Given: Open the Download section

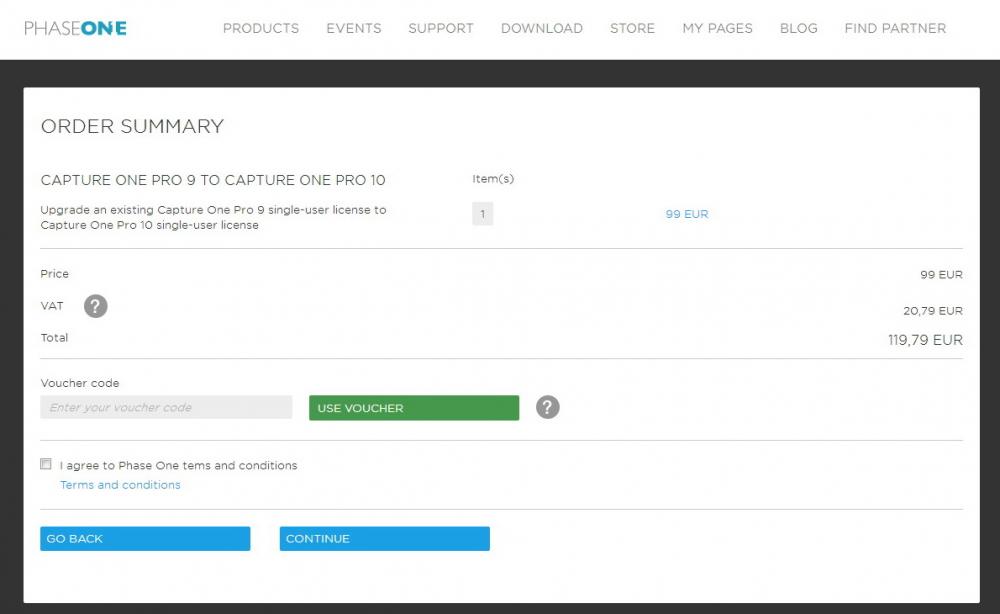Looking at the screenshot, I should click(541, 28).
